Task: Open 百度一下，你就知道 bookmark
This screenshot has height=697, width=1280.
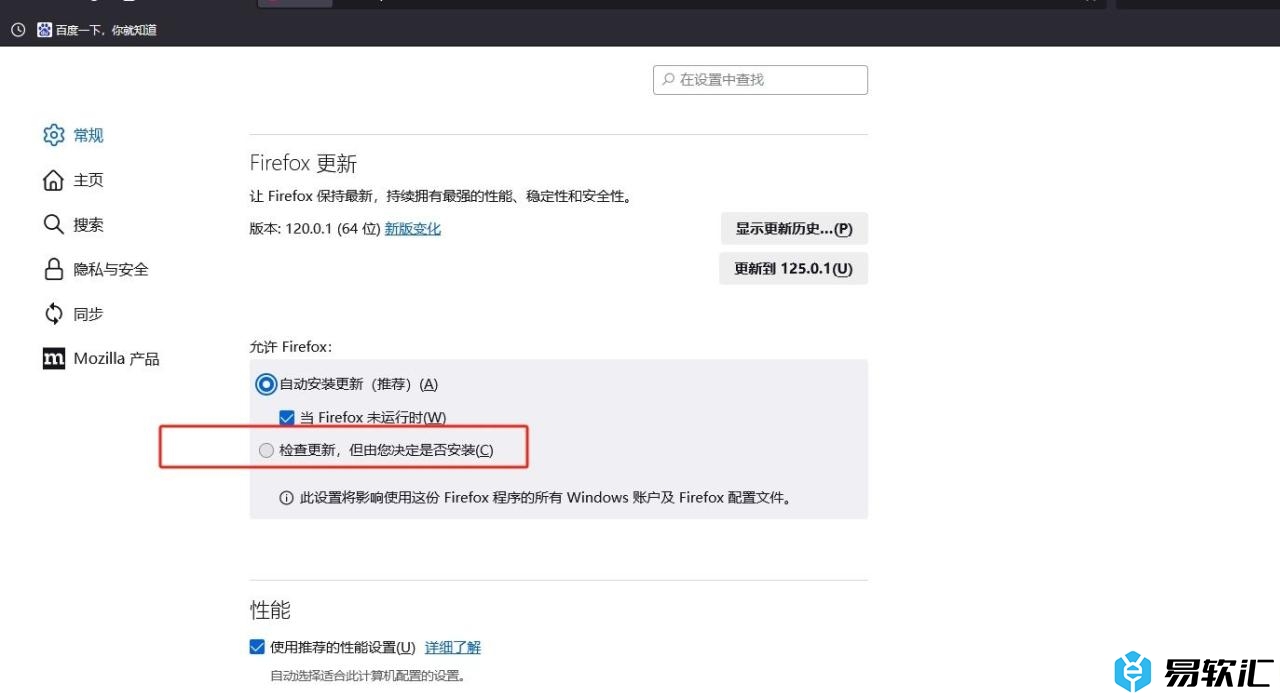Action: click(106, 30)
